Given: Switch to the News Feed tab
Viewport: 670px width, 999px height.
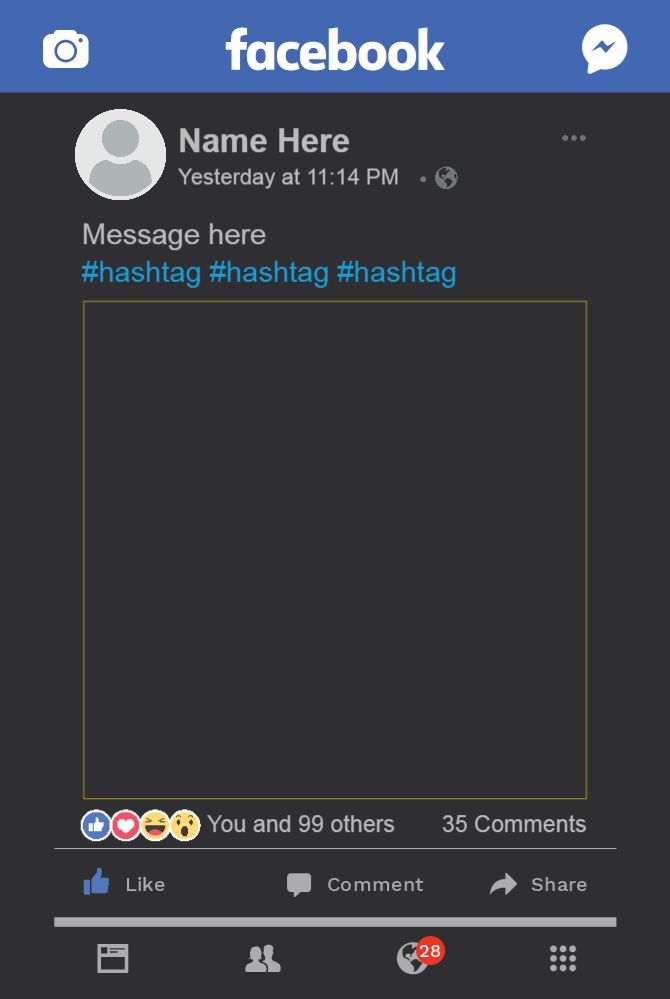Looking at the screenshot, I should [x=113, y=958].
